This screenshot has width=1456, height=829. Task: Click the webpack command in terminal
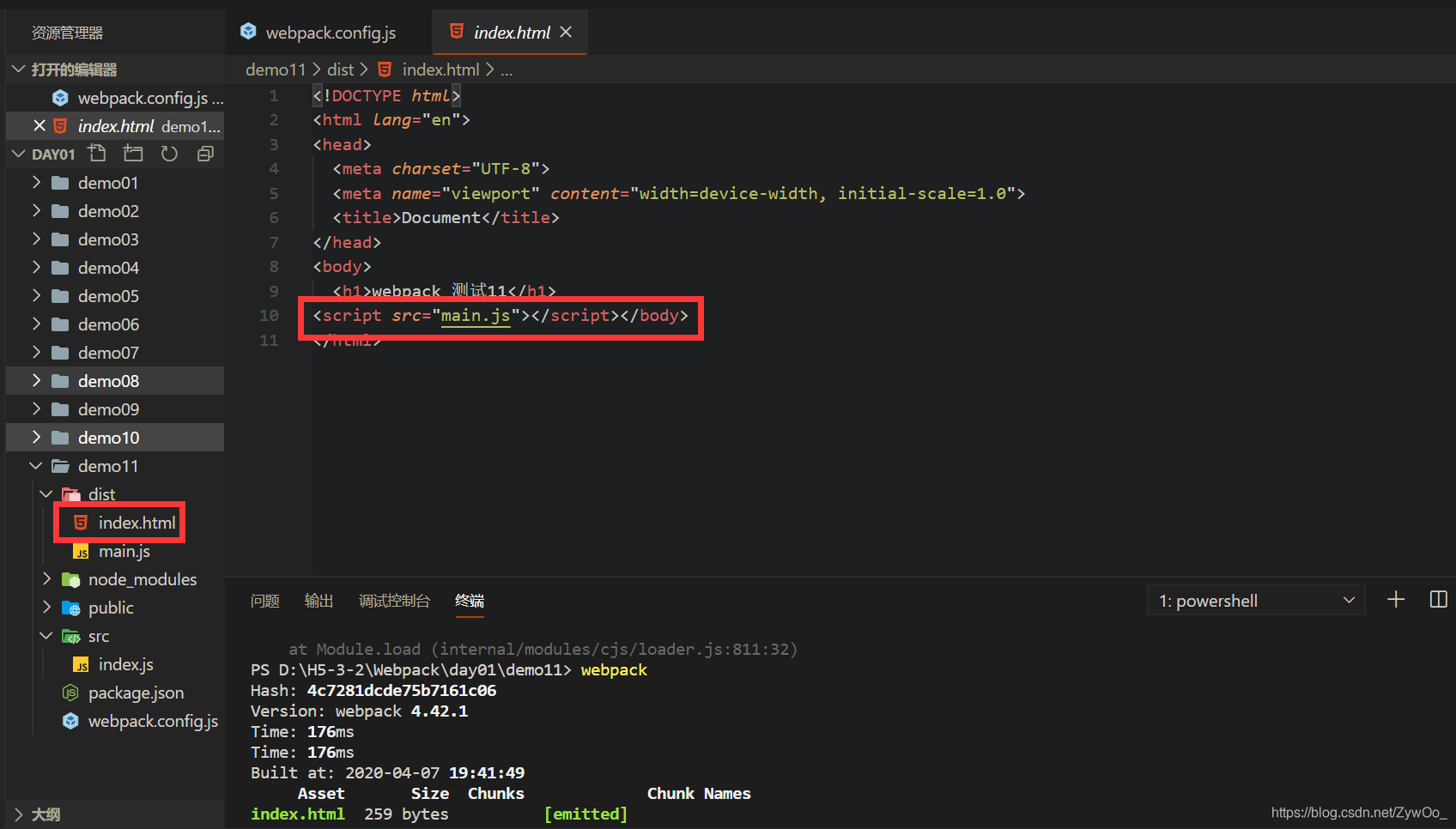(x=614, y=670)
